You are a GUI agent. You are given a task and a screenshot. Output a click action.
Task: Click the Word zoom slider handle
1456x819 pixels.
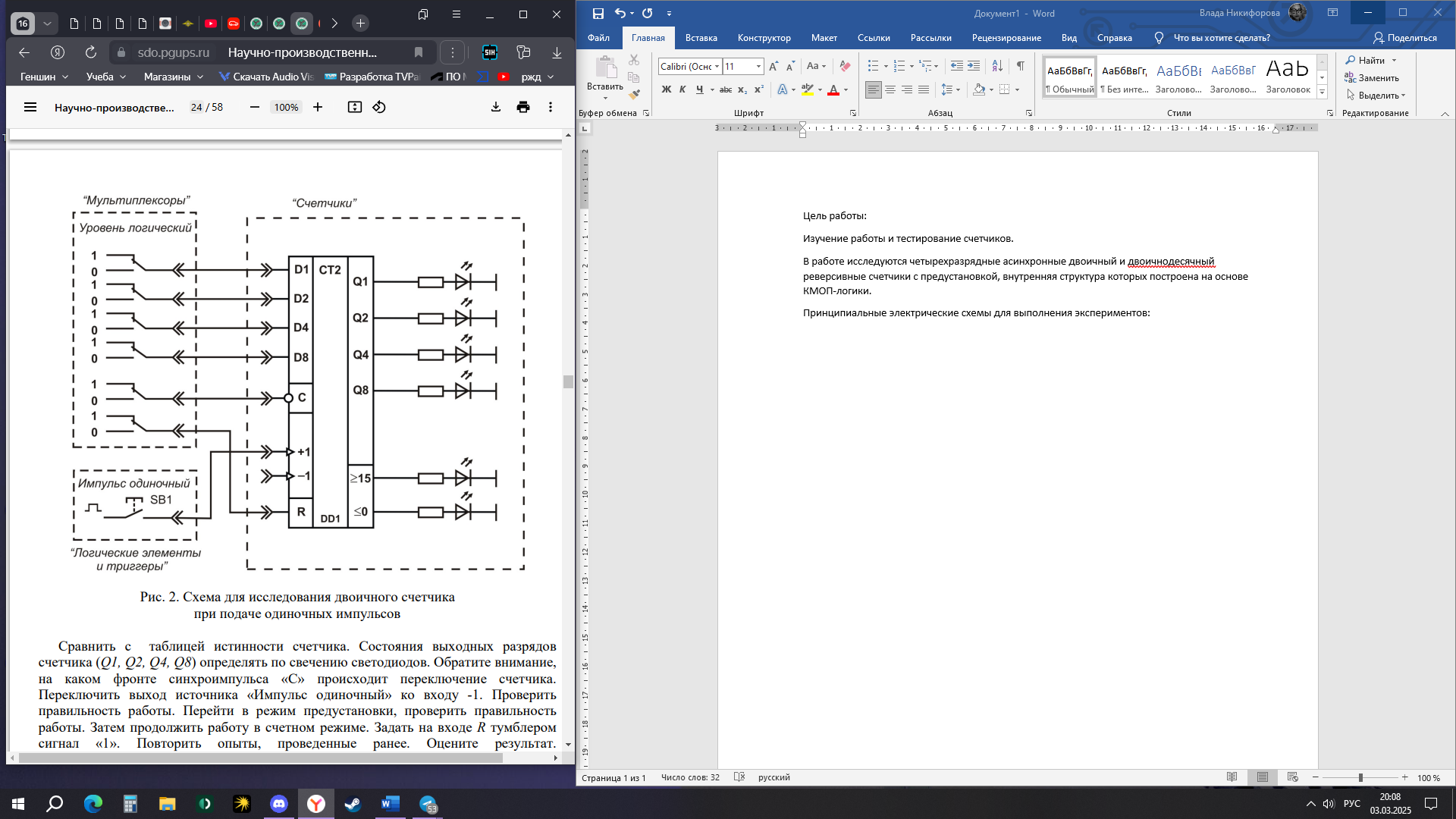[x=1360, y=778]
